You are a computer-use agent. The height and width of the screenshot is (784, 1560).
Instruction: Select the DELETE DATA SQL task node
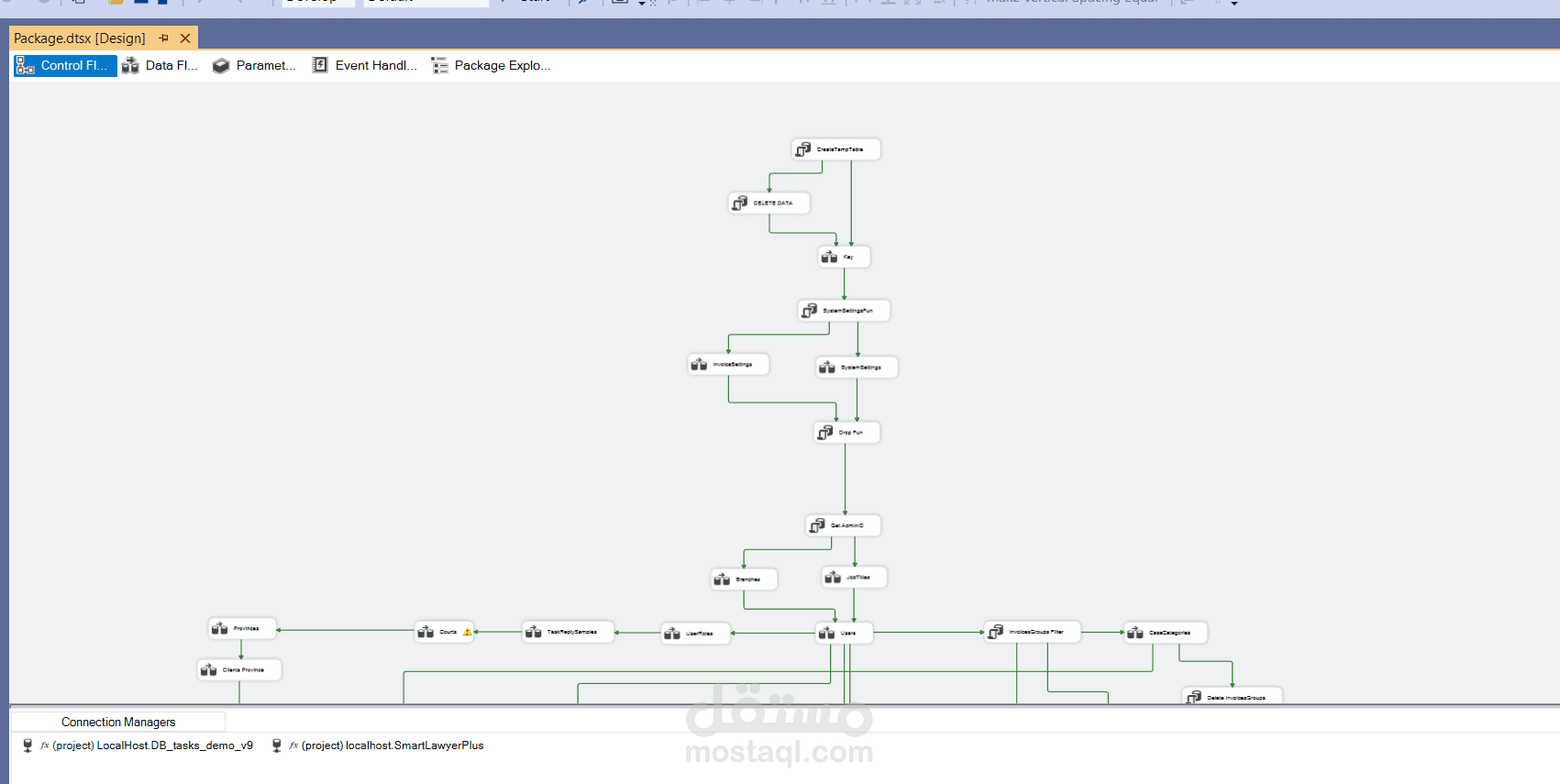(x=769, y=203)
